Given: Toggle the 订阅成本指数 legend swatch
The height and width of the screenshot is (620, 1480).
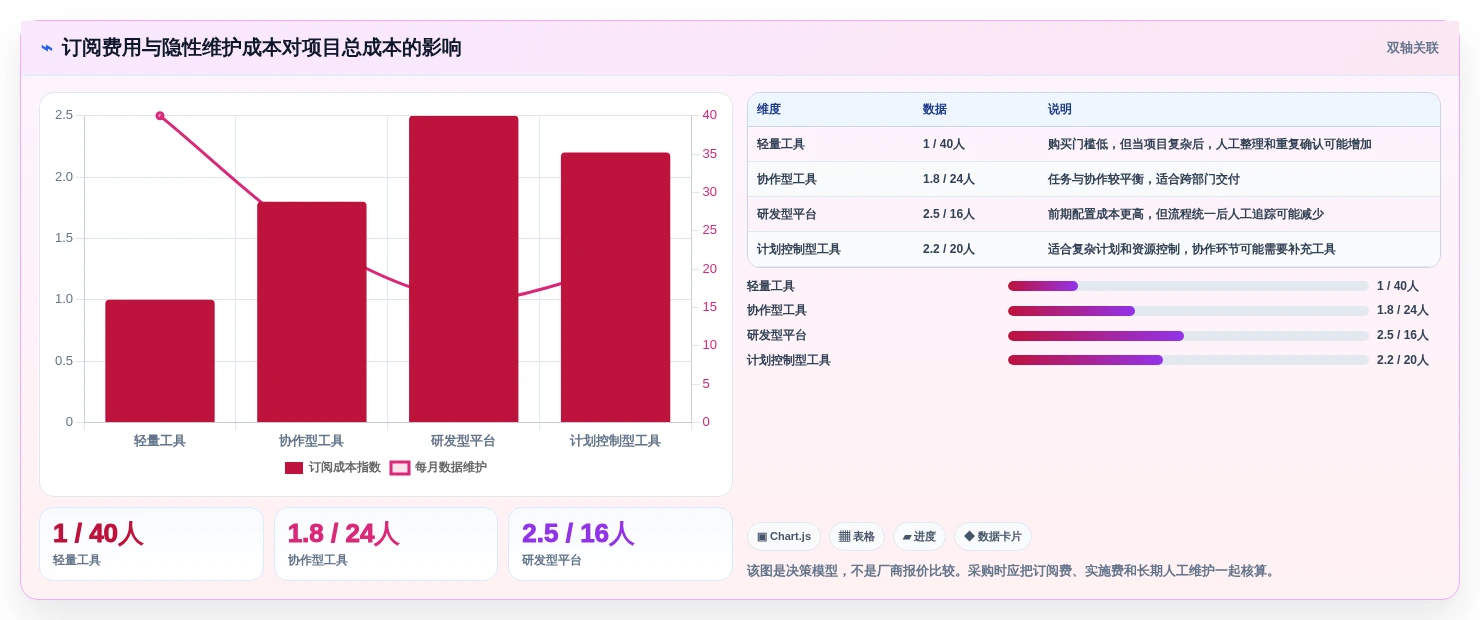Looking at the screenshot, I should pyautogui.click(x=294, y=468).
